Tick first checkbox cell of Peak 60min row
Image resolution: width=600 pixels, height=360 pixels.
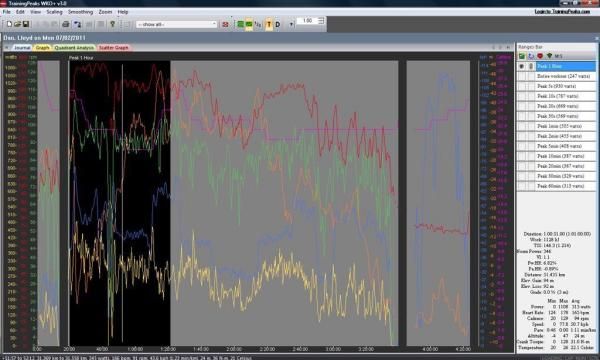coord(521,186)
